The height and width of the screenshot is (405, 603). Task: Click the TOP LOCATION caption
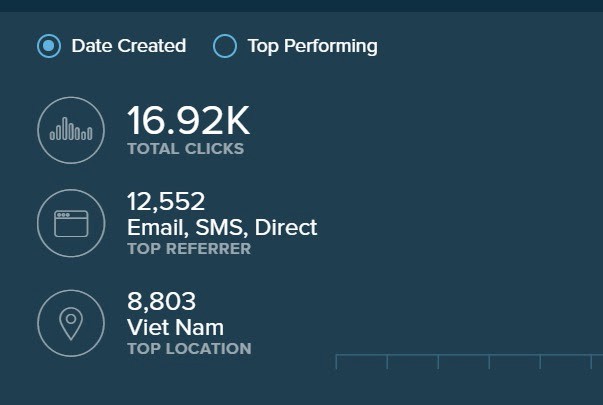189,349
